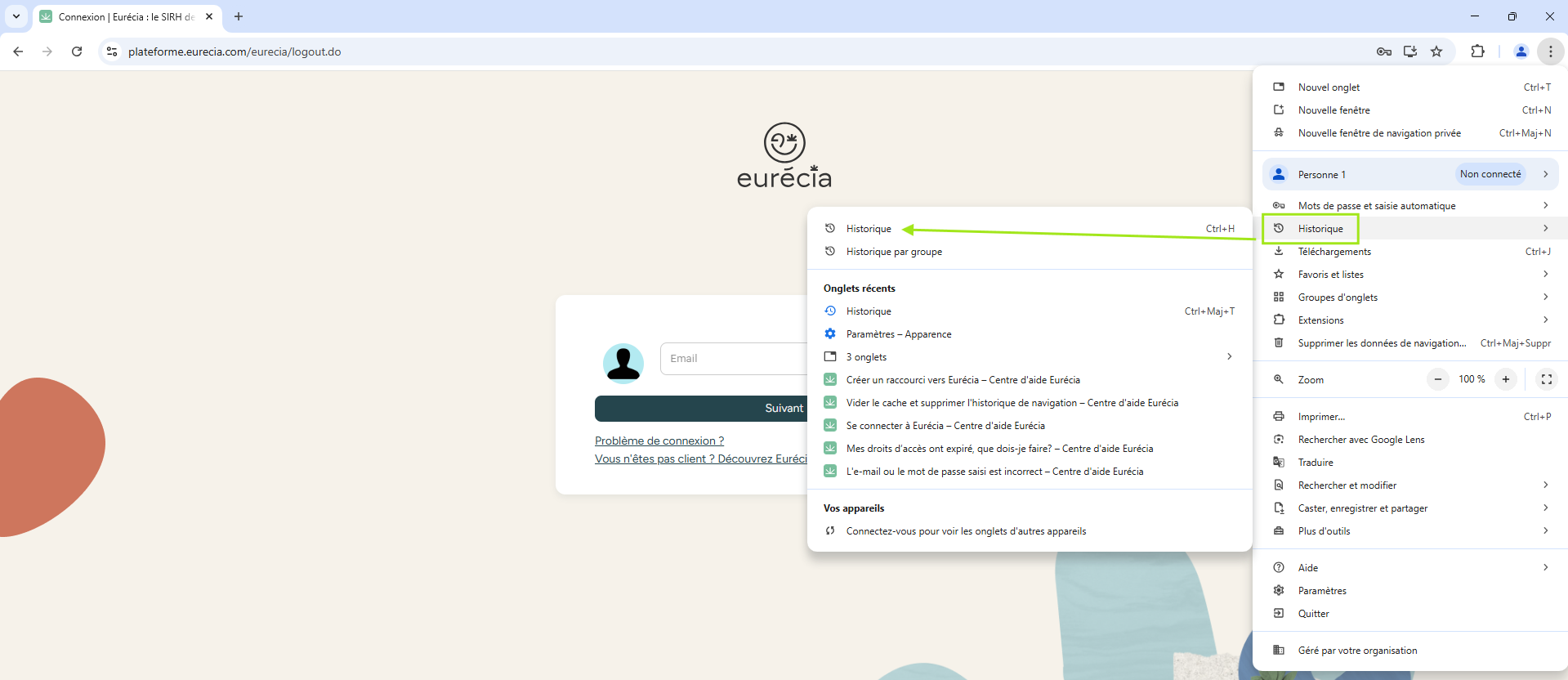Expand Favoris et listes submenu
Screen dimensions: 1568x680
(1410, 275)
